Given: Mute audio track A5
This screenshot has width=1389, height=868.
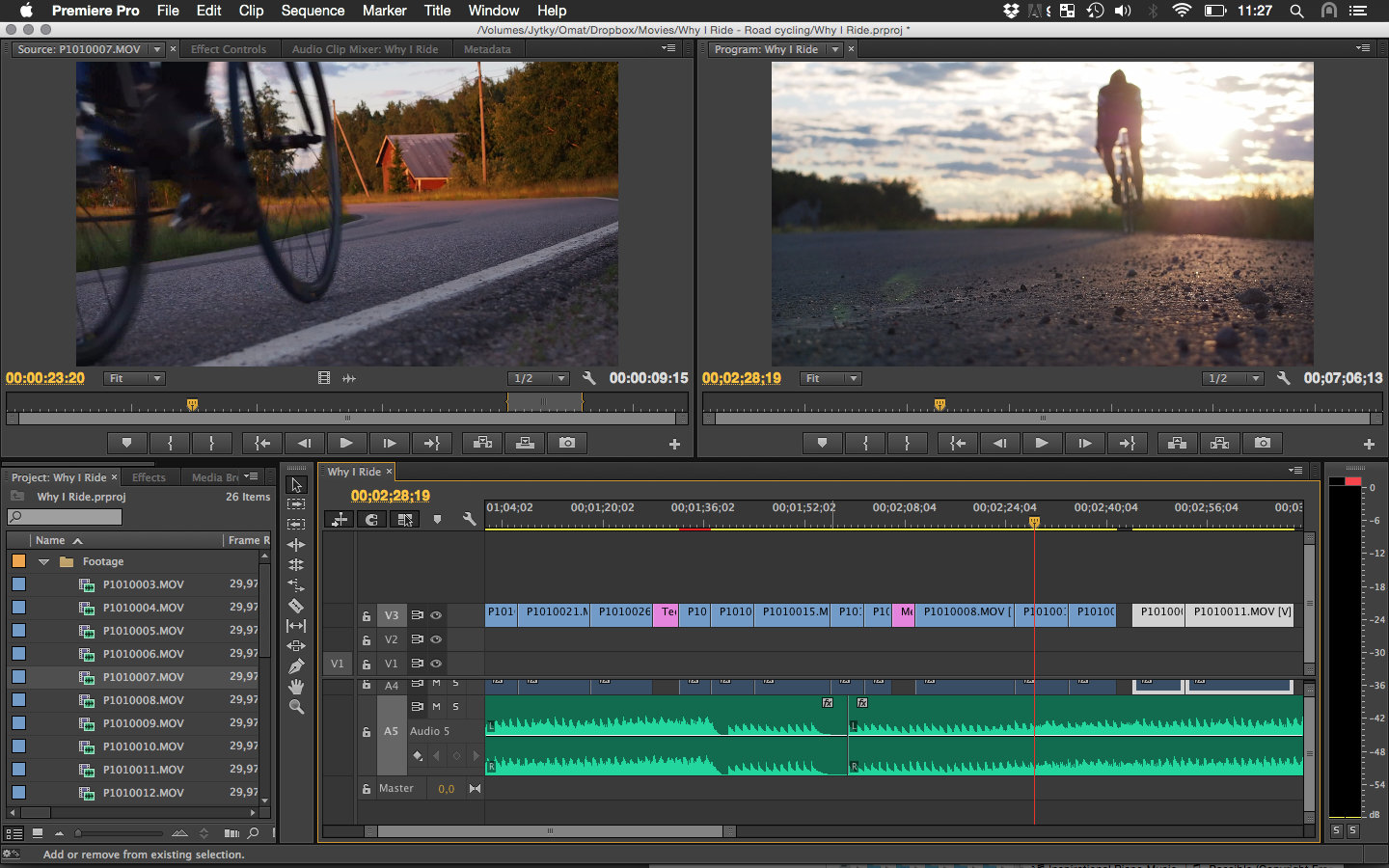Looking at the screenshot, I should (436, 707).
